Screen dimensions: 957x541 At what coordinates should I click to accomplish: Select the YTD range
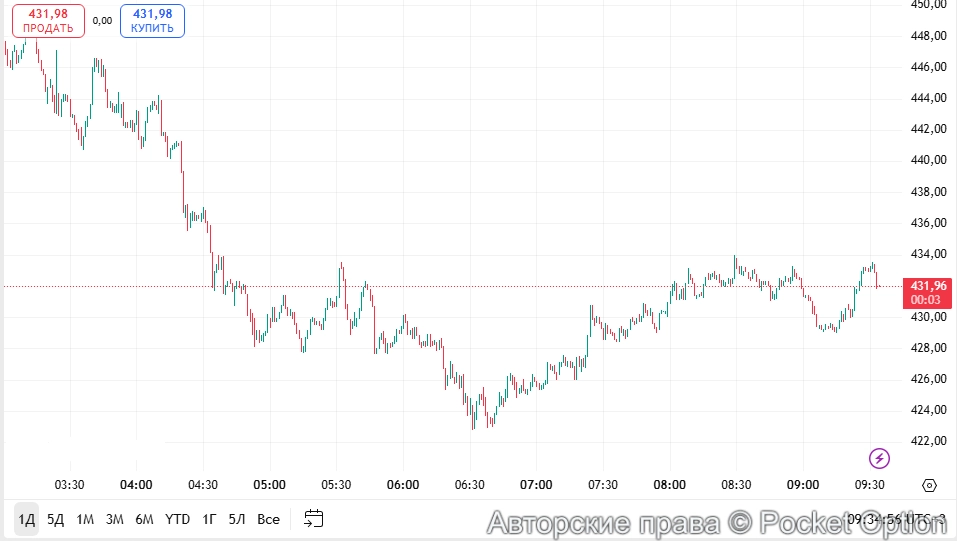(177, 519)
